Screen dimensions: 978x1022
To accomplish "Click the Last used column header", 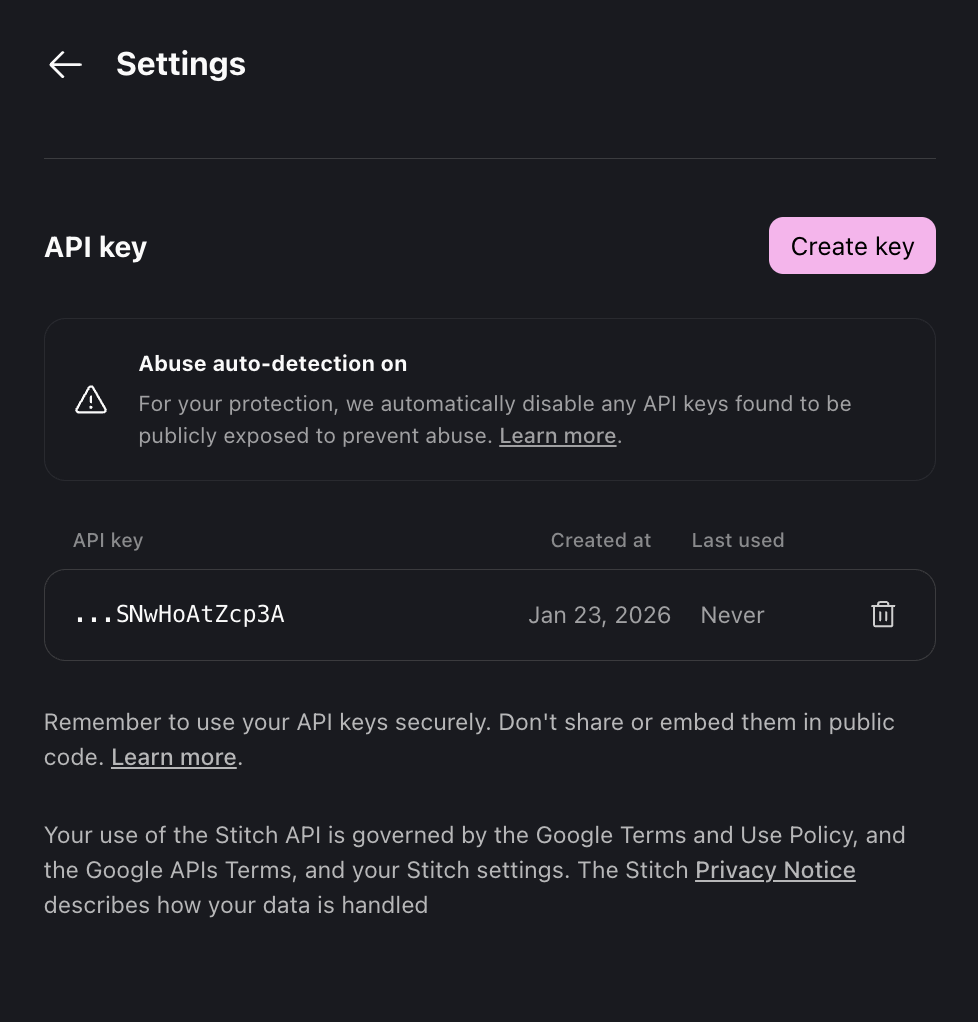I will click(x=737, y=541).
